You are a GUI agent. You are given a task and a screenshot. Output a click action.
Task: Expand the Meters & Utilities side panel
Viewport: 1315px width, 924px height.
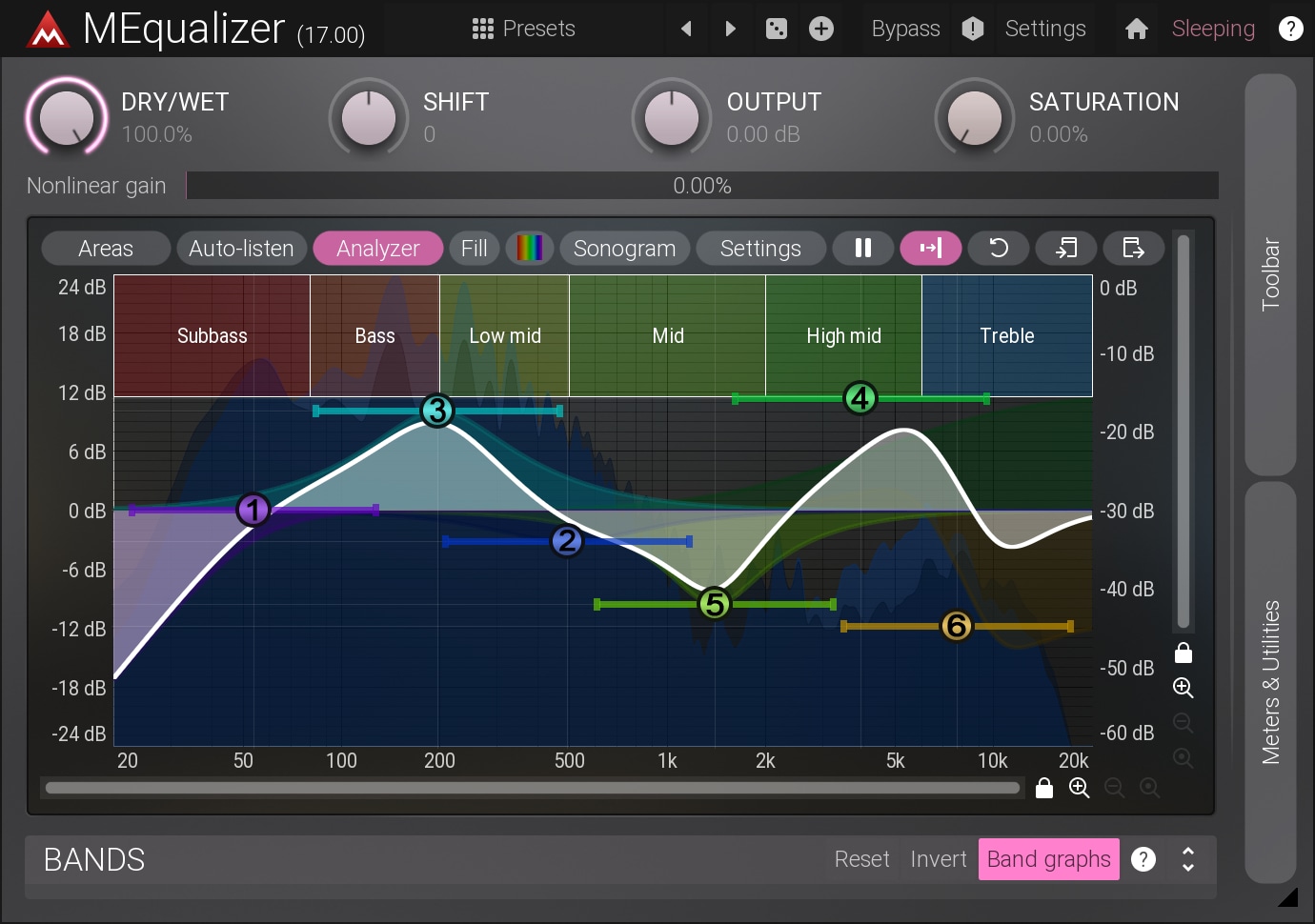1270,681
